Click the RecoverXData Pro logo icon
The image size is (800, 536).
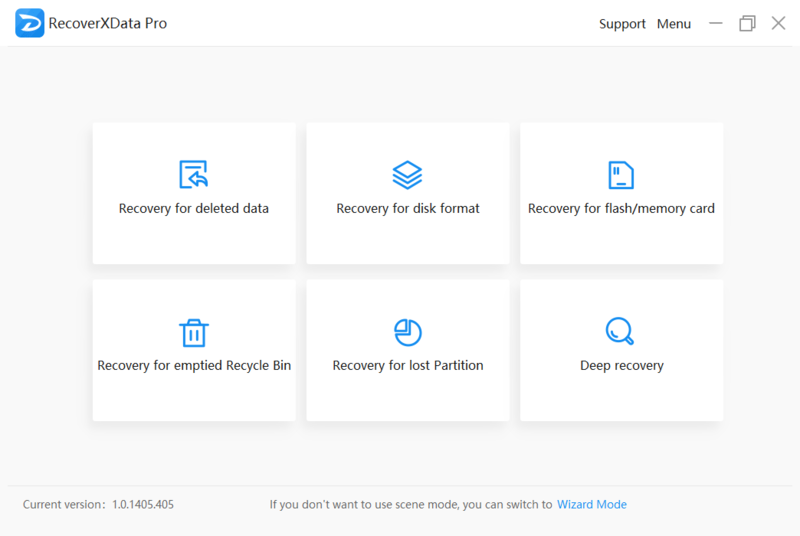[30, 23]
